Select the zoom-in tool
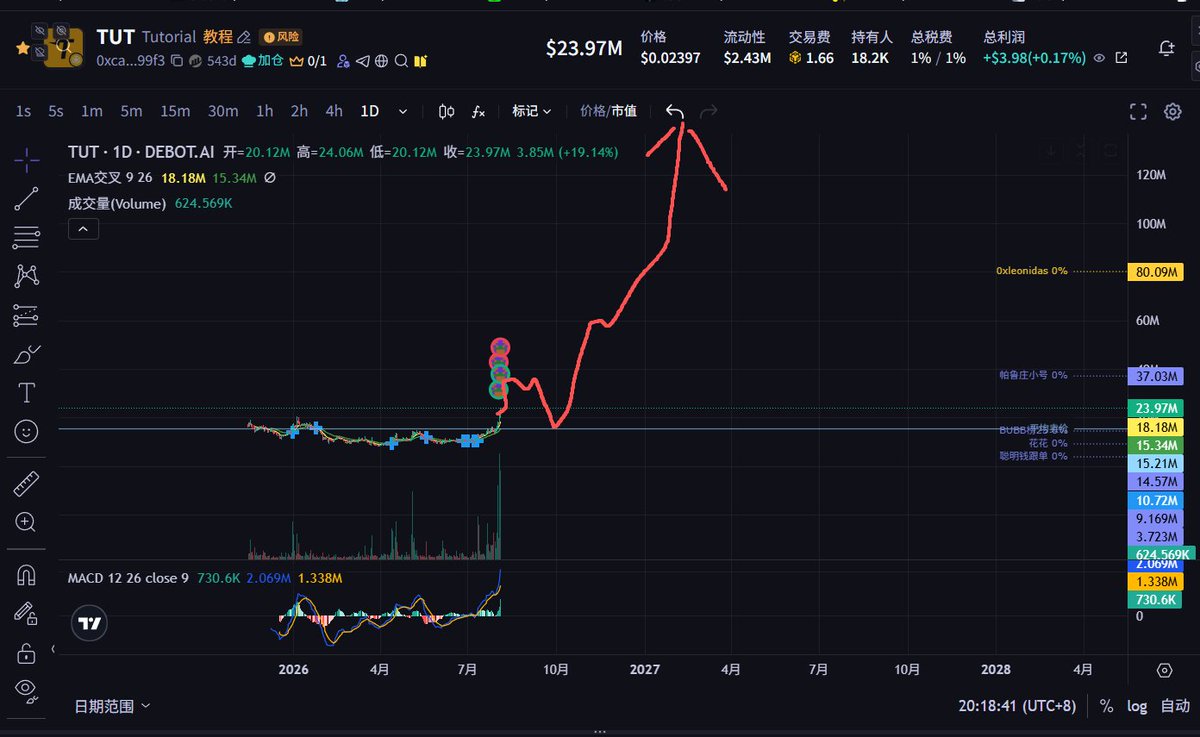Viewport: 1200px width, 737px height. (x=27, y=522)
